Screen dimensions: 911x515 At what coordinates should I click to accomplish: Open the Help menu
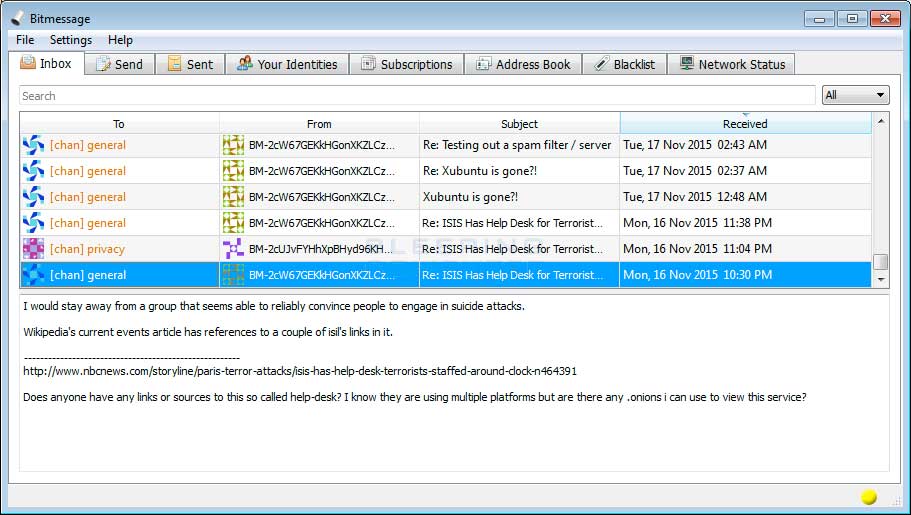[x=120, y=40]
